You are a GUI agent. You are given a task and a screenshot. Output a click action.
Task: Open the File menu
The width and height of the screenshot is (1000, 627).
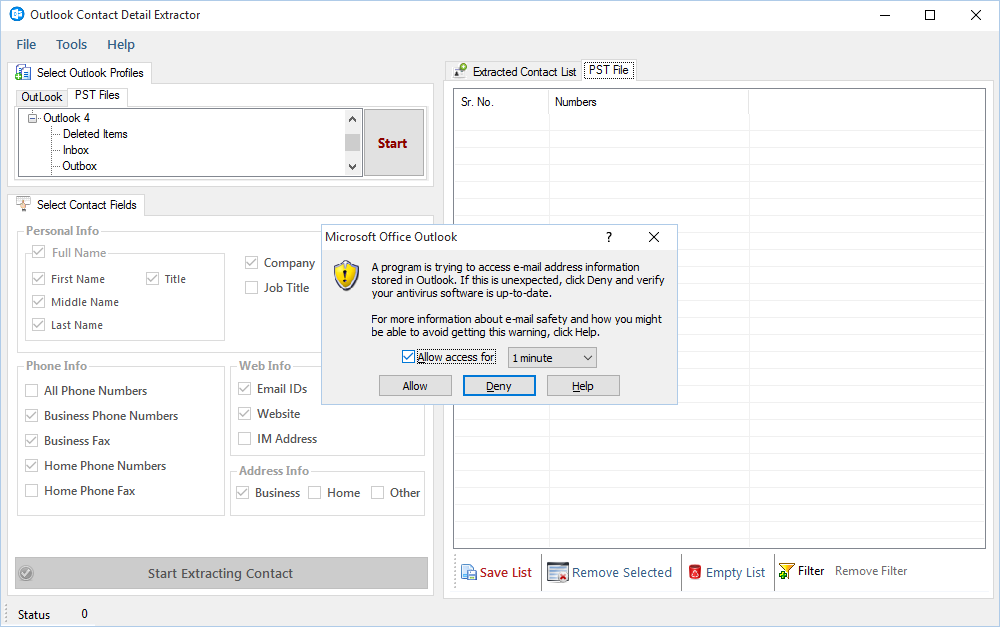[26, 45]
